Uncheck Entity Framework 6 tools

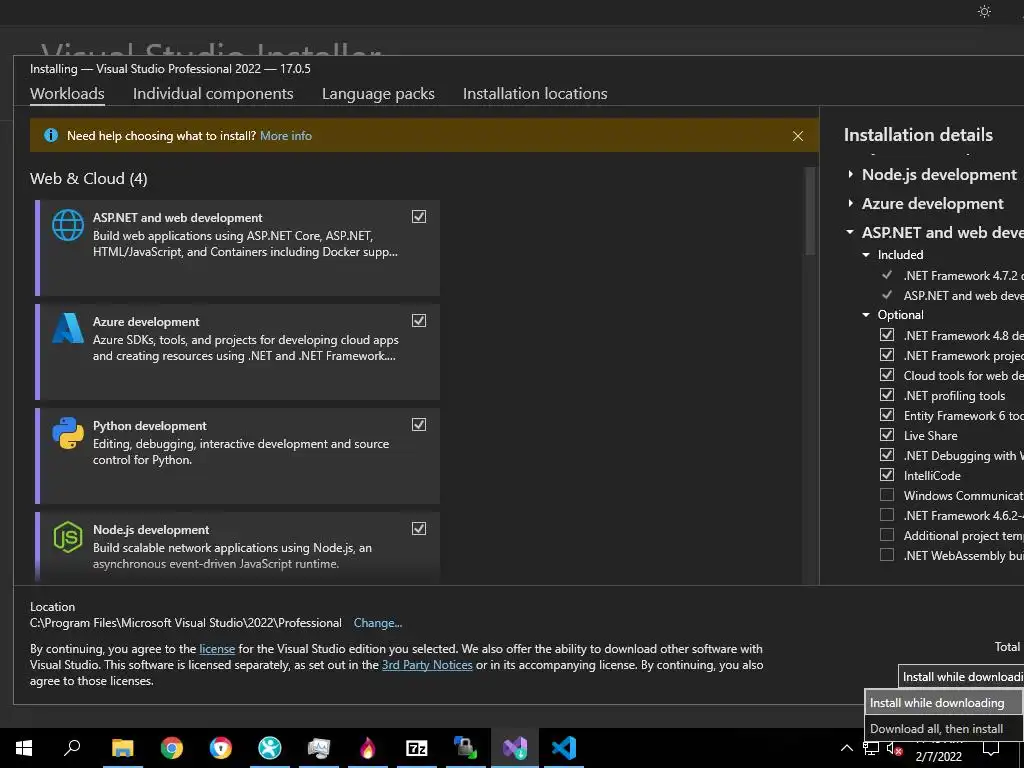point(886,415)
